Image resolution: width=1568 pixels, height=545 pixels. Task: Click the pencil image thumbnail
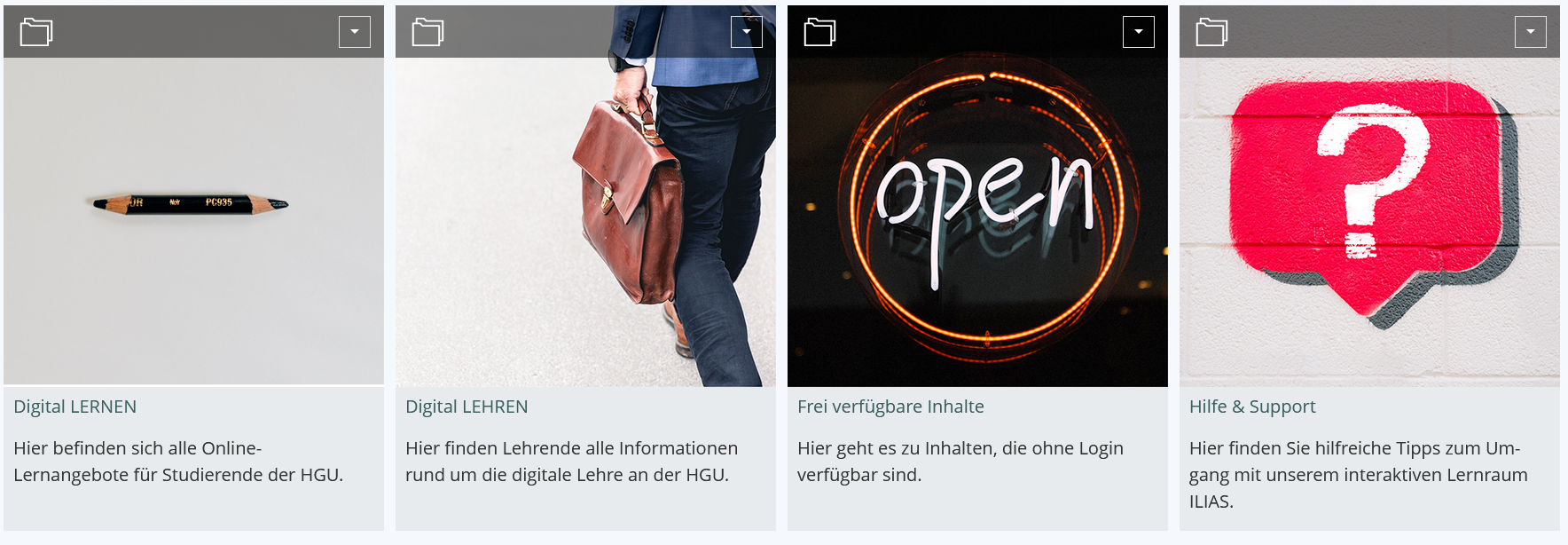[193, 222]
